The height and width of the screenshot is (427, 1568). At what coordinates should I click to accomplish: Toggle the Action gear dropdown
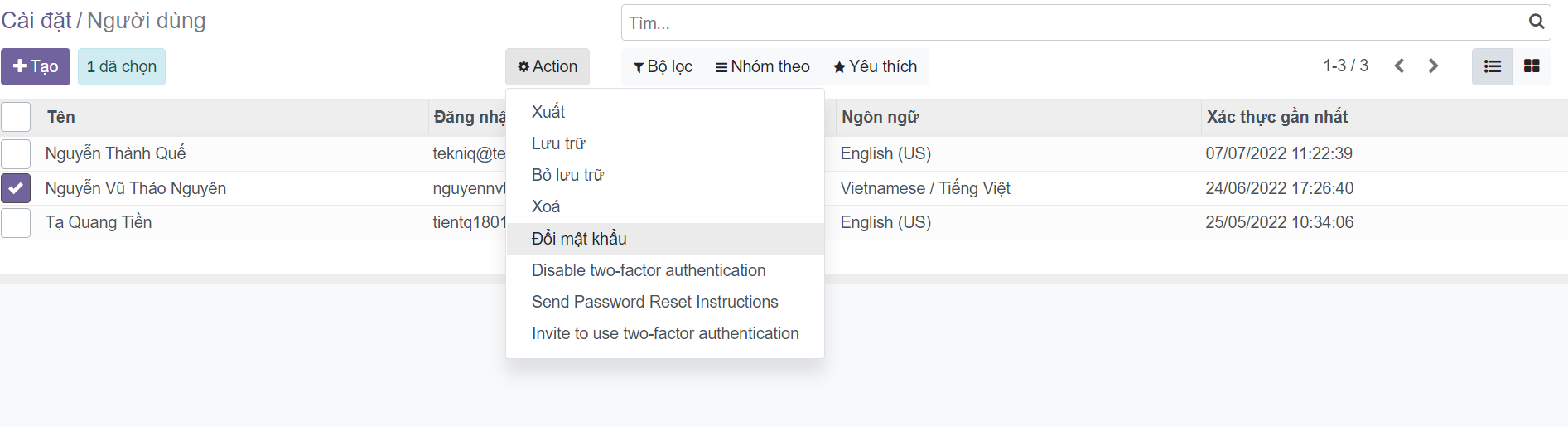click(548, 66)
